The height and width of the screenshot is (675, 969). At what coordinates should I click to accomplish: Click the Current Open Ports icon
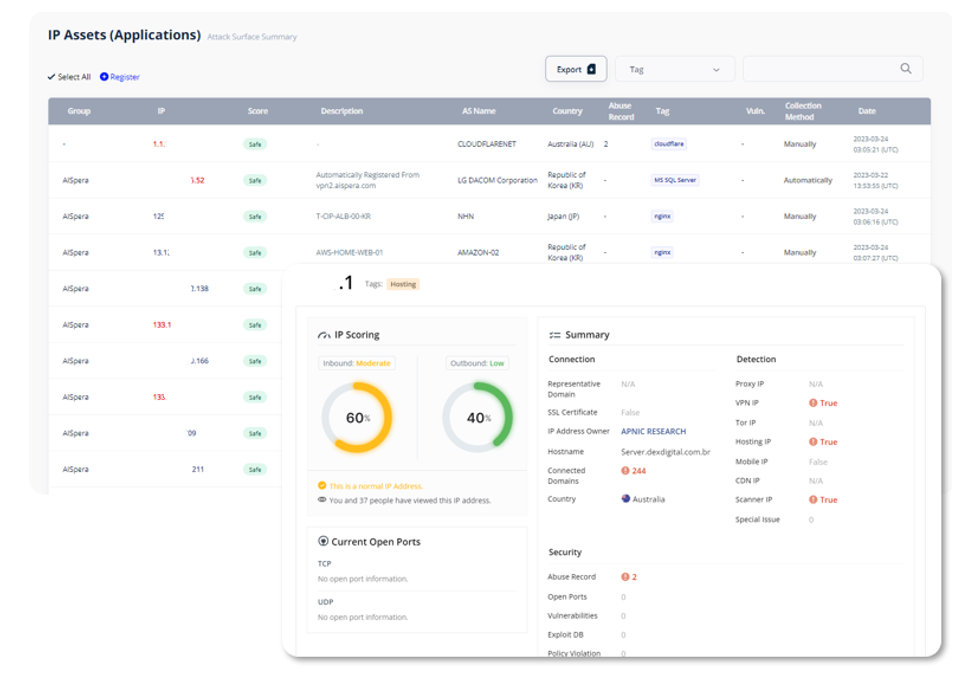[323, 541]
